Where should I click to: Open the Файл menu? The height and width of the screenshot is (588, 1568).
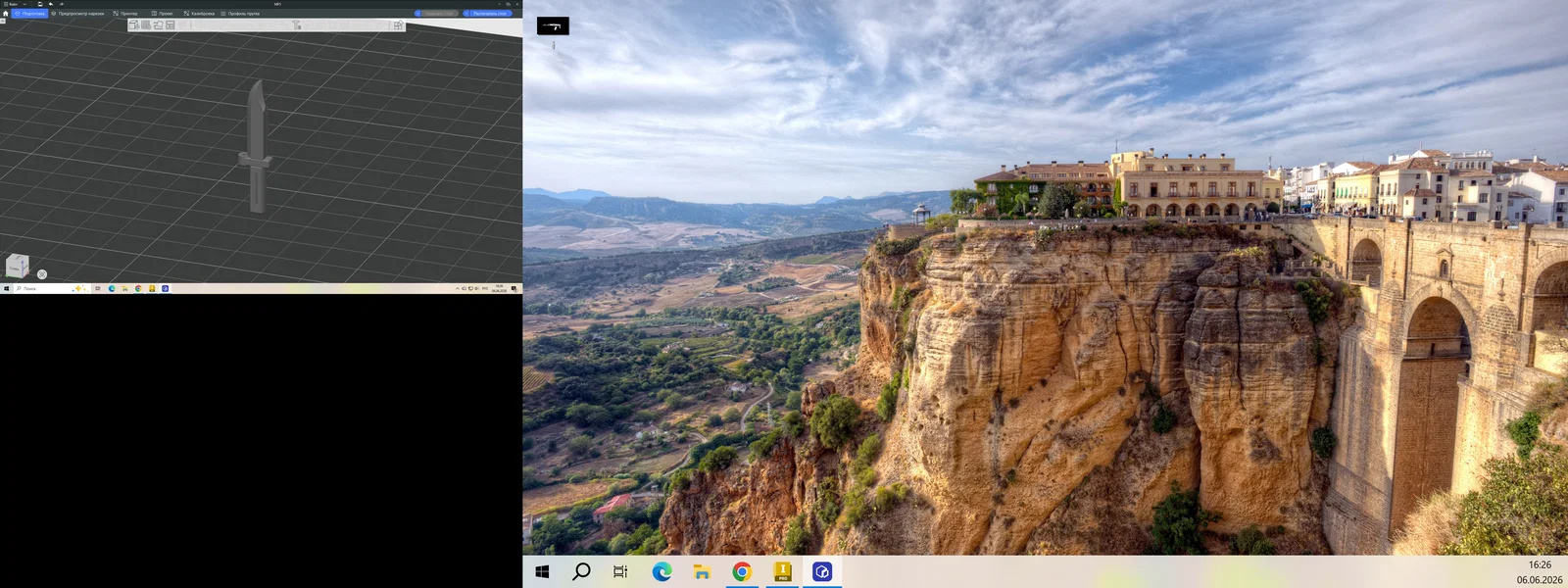click(11, 4)
